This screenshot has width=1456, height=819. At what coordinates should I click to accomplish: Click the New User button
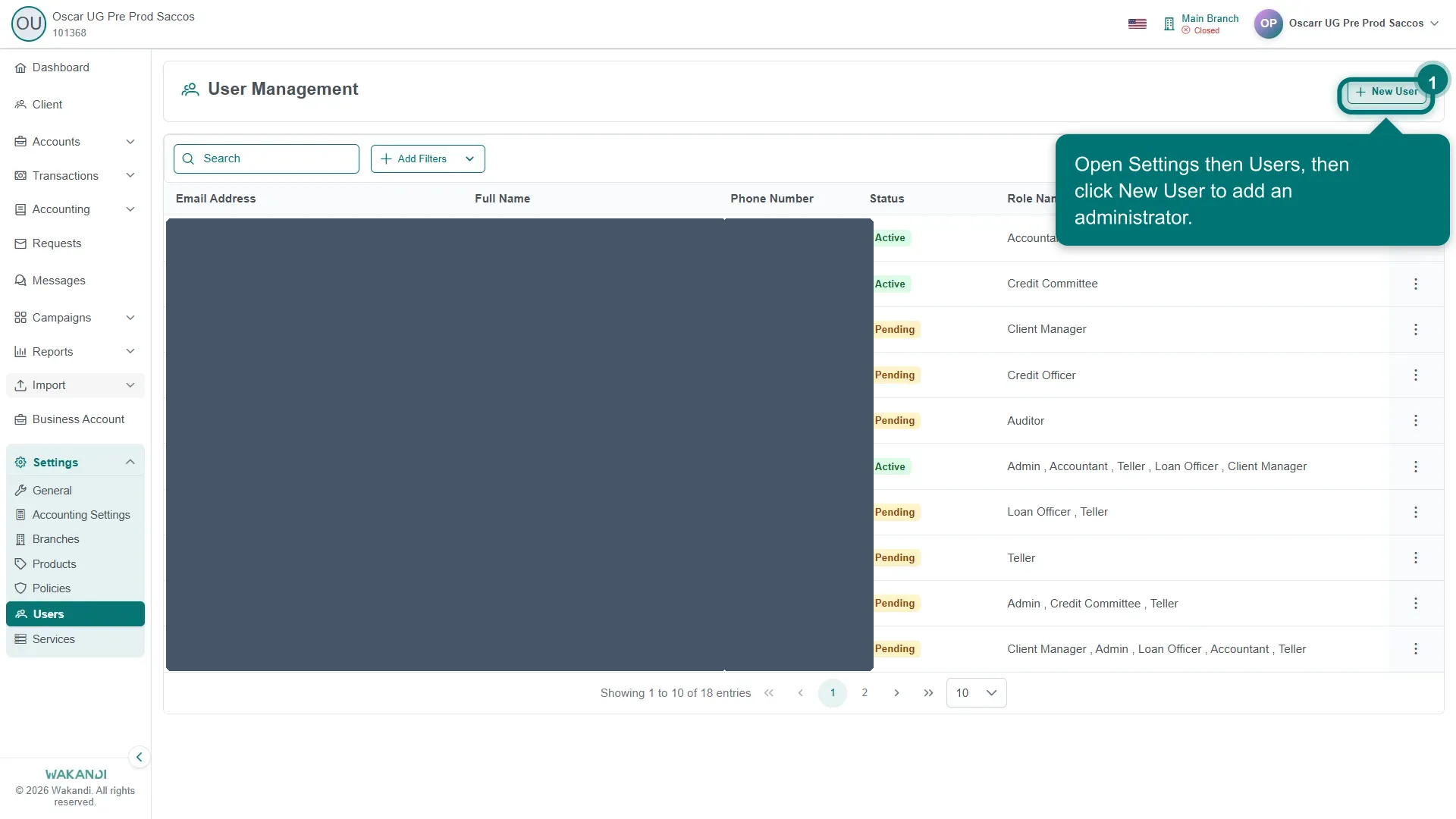click(x=1385, y=92)
